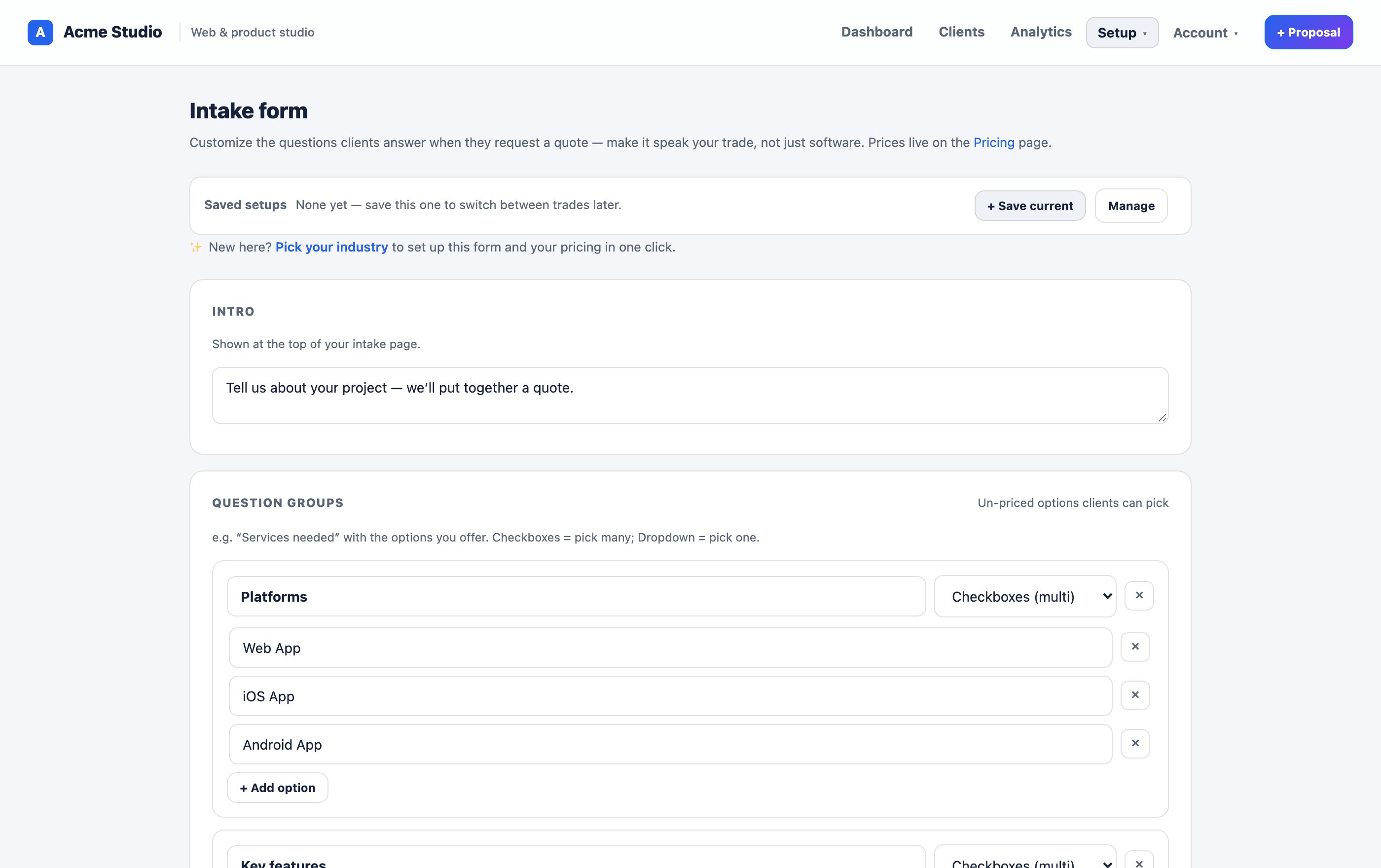The image size is (1381, 868).
Task: Click 'Un-priced options clients can pick' text
Action: pyautogui.click(x=1072, y=503)
